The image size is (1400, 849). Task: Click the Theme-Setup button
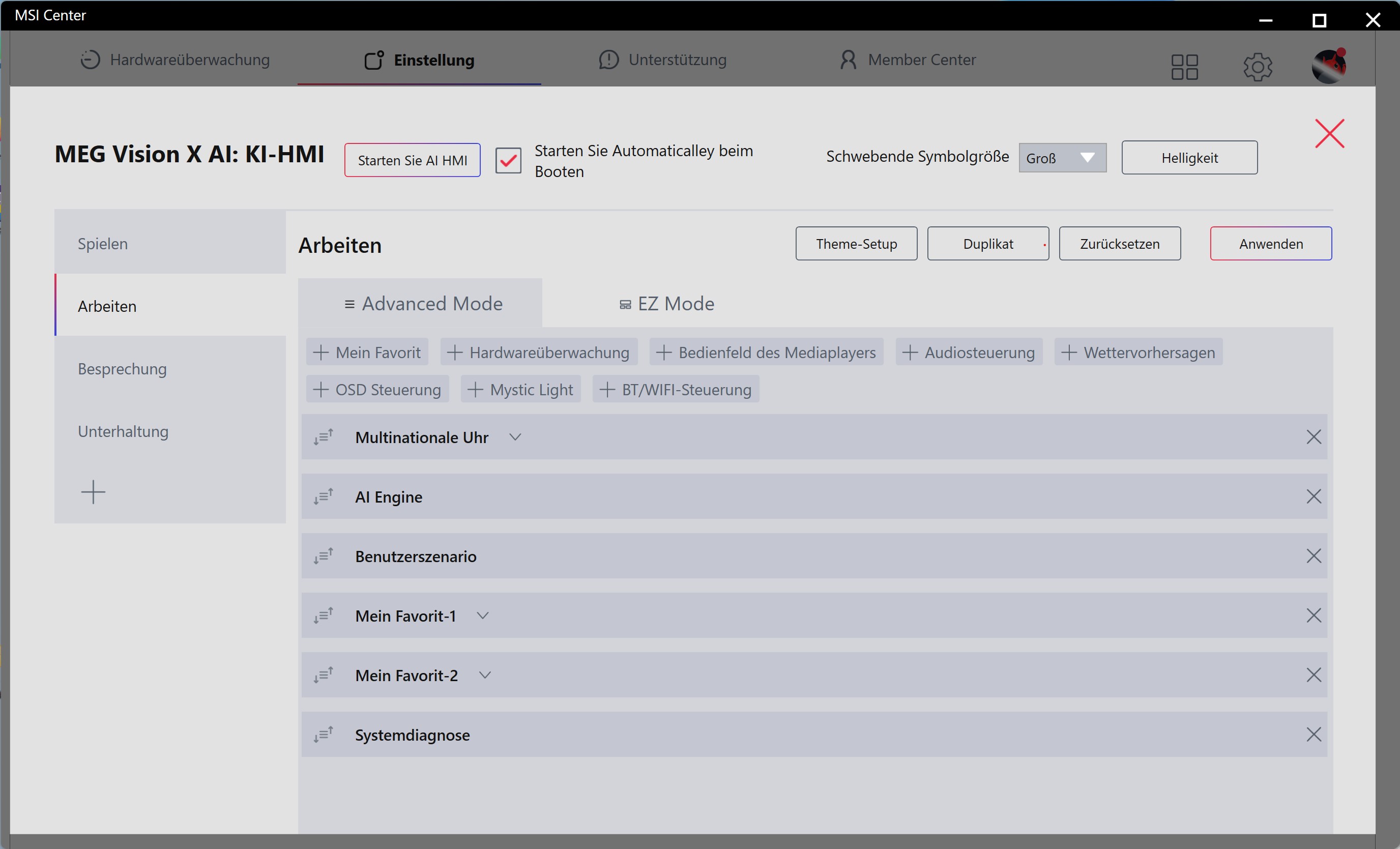click(856, 244)
